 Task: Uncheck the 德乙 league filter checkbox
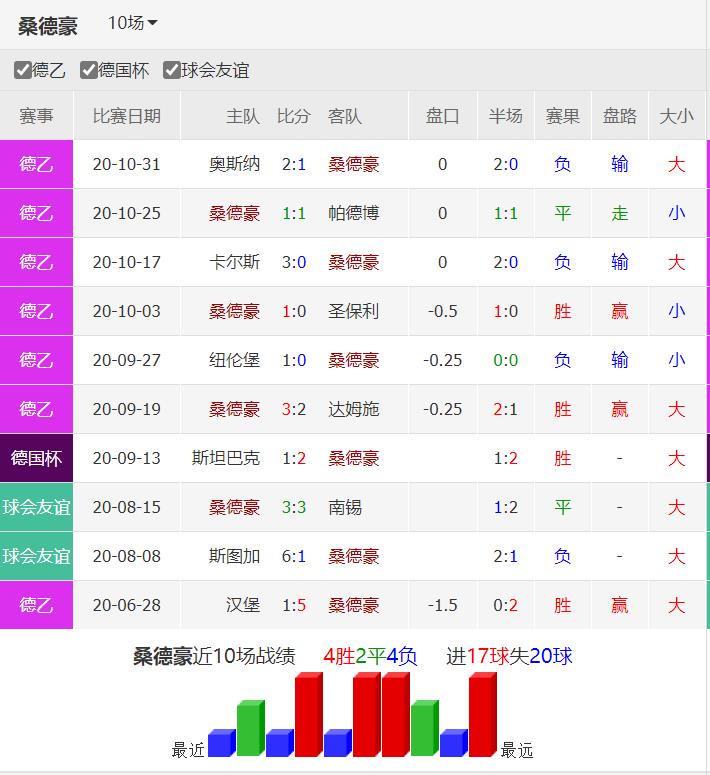click(23, 70)
